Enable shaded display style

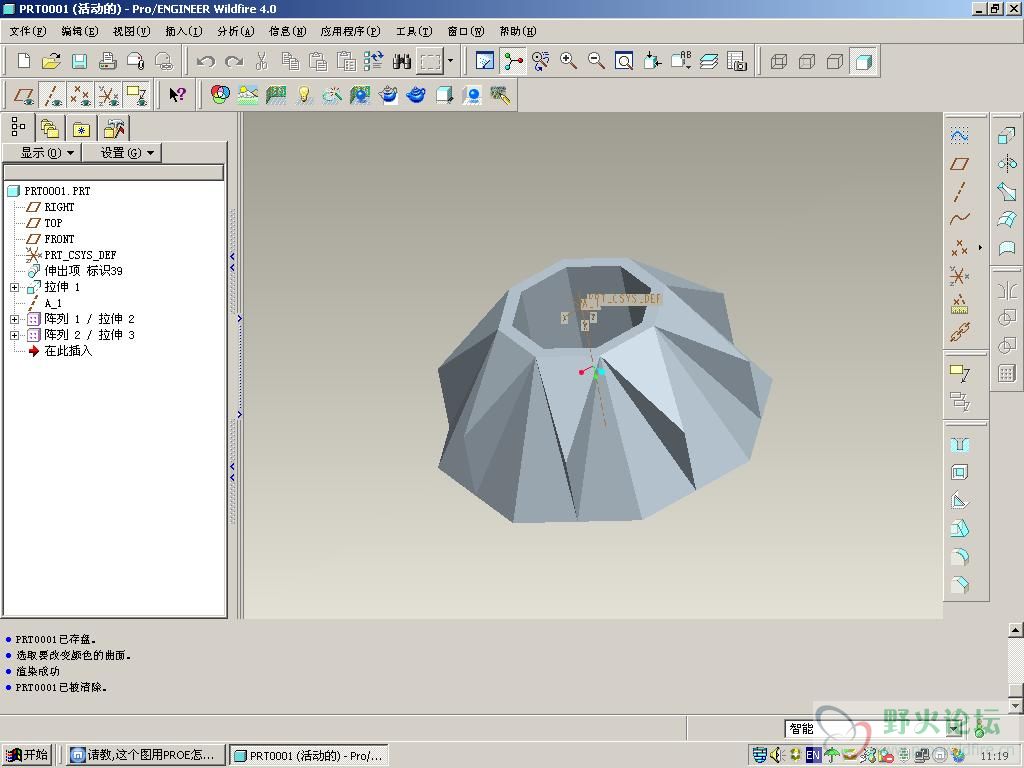(864, 61)
